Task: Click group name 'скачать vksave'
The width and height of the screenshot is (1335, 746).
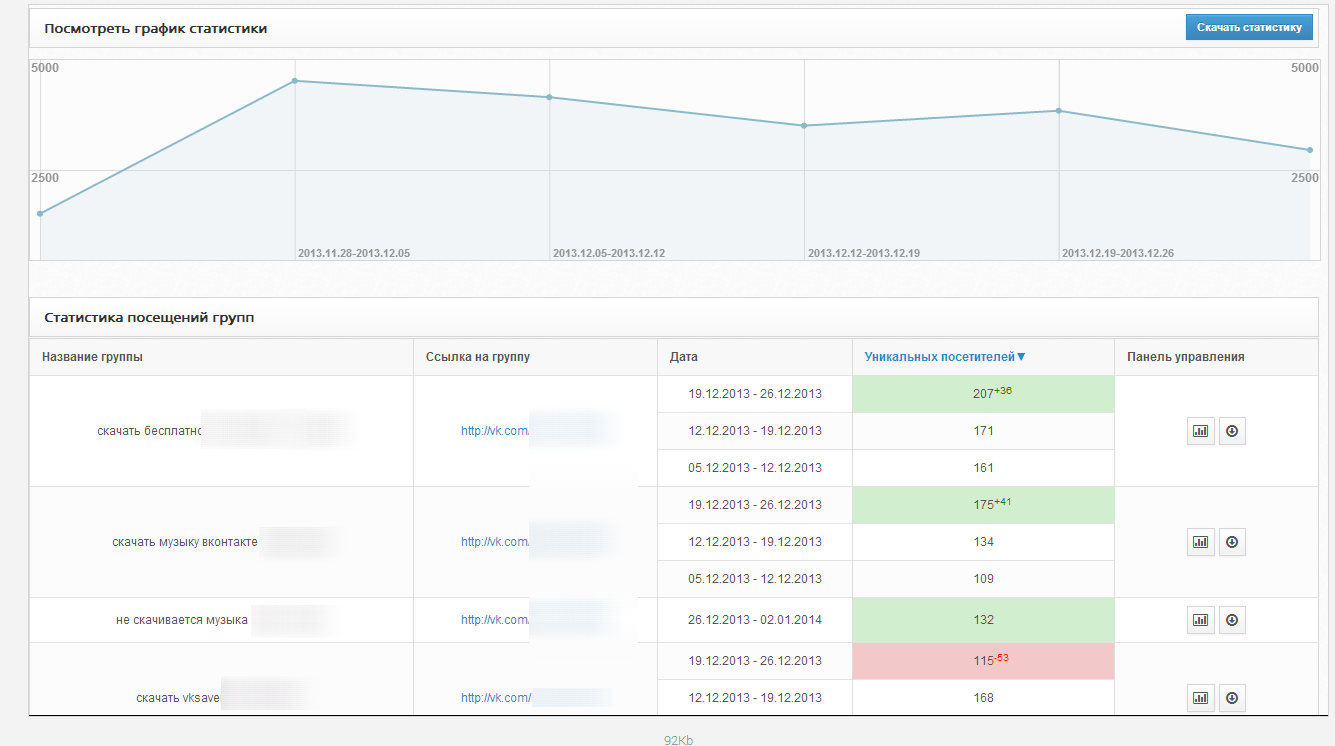Action: (178, 698)
